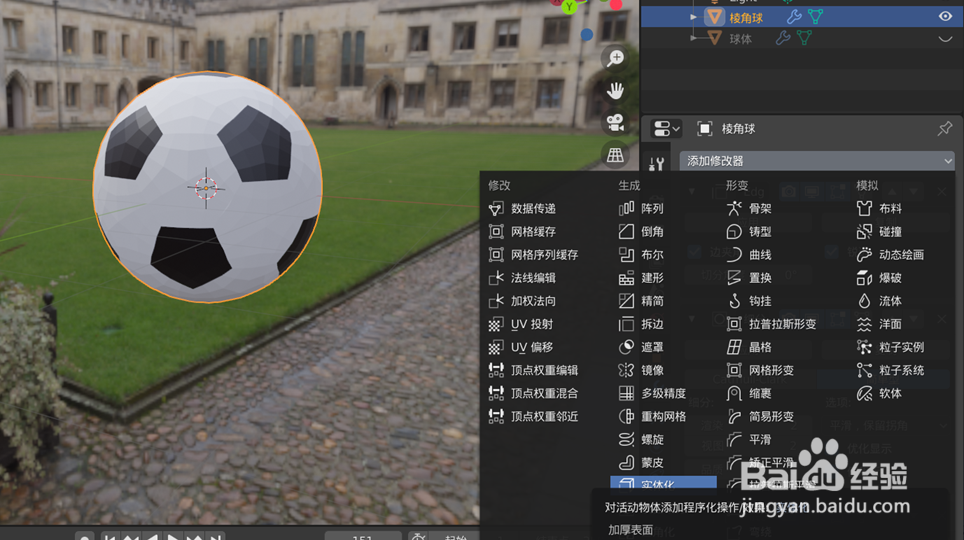This screenshot has width=964, height=540.
Task: Hide 棱角球 with the eye icon
Action: (945, 17)
